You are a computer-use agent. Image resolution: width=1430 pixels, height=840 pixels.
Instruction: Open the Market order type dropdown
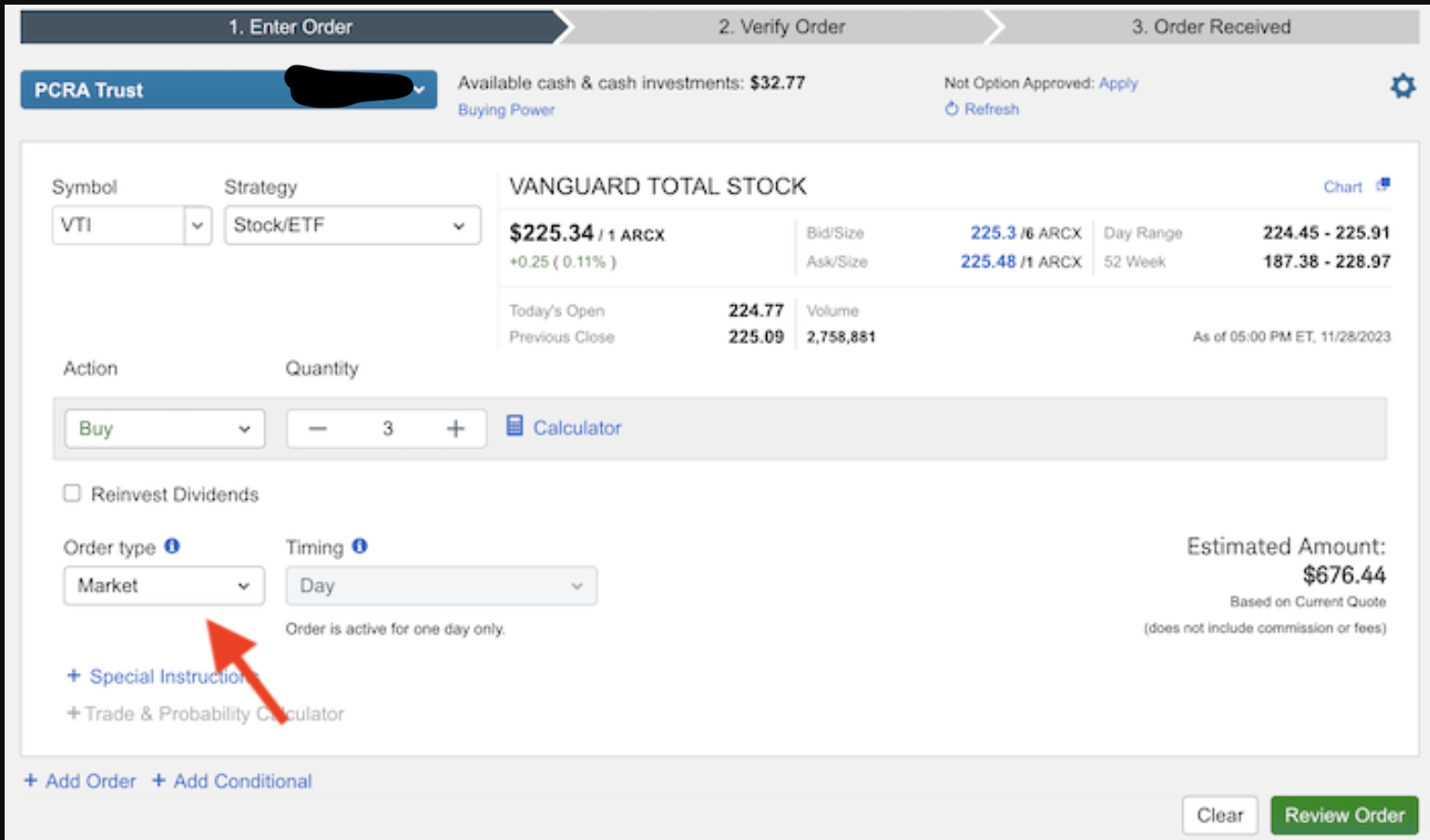[164, 586]
